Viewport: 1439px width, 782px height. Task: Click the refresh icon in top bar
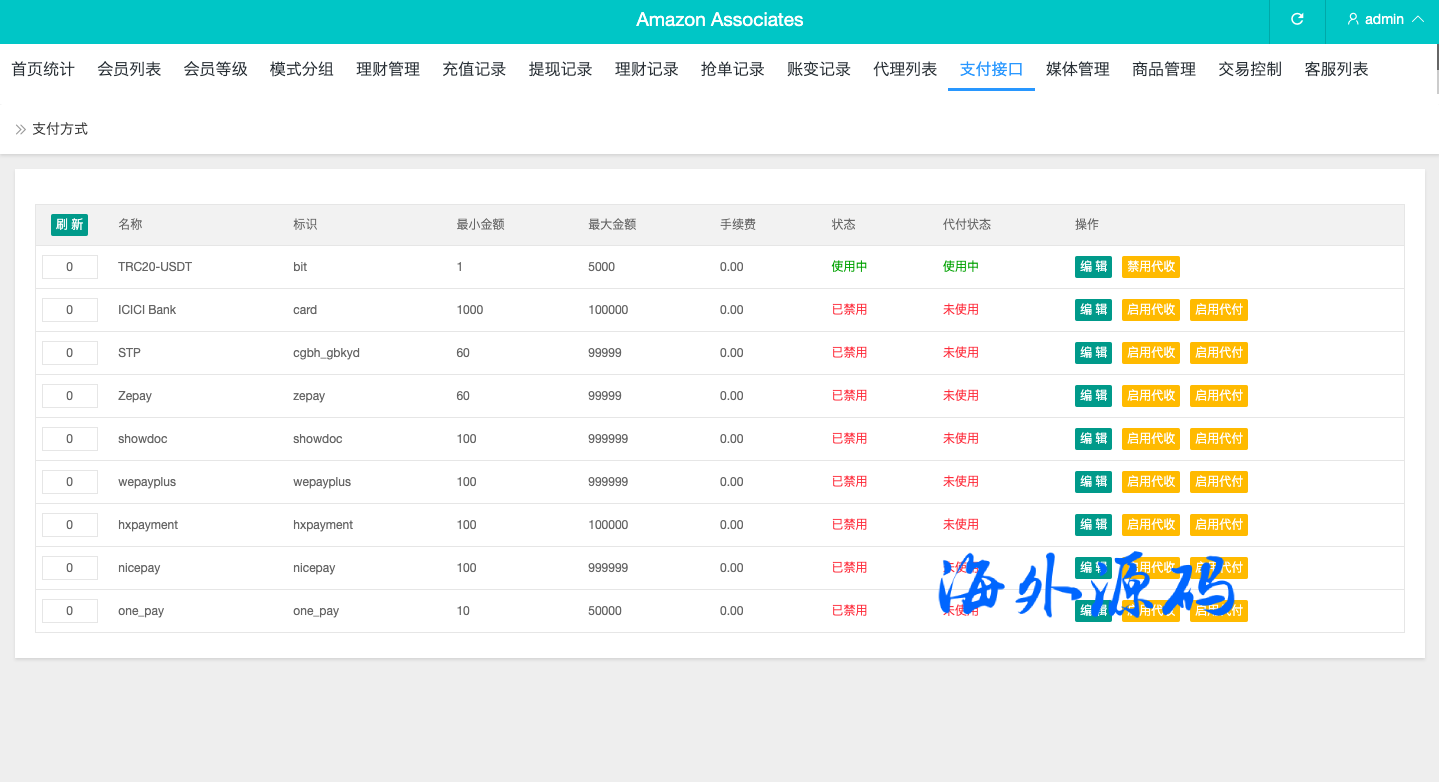(x=1297, y=19)
